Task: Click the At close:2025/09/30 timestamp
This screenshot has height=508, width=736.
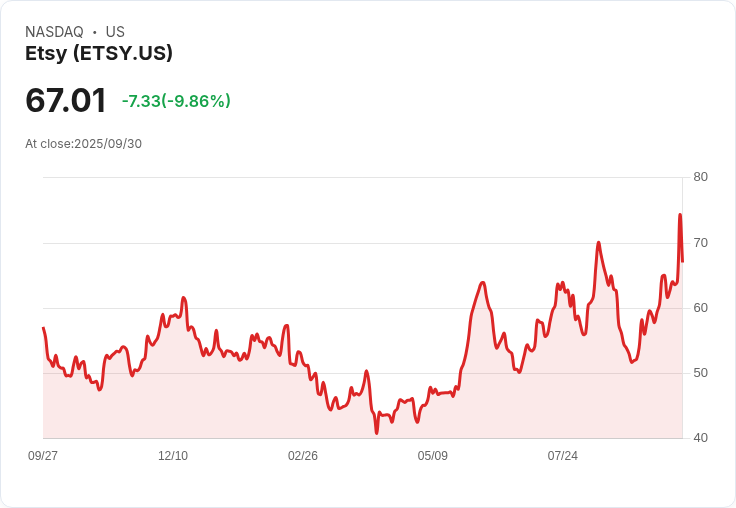Action: coord(83,143)
